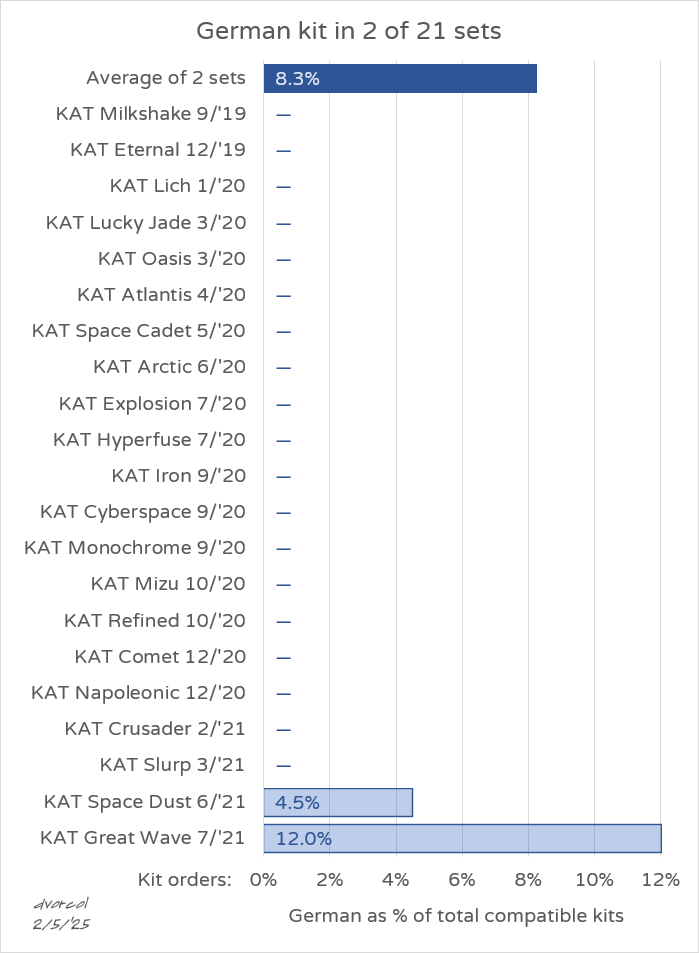Click the chart title German kit
Screen dimensions: 699x953
tap(349, 31)
